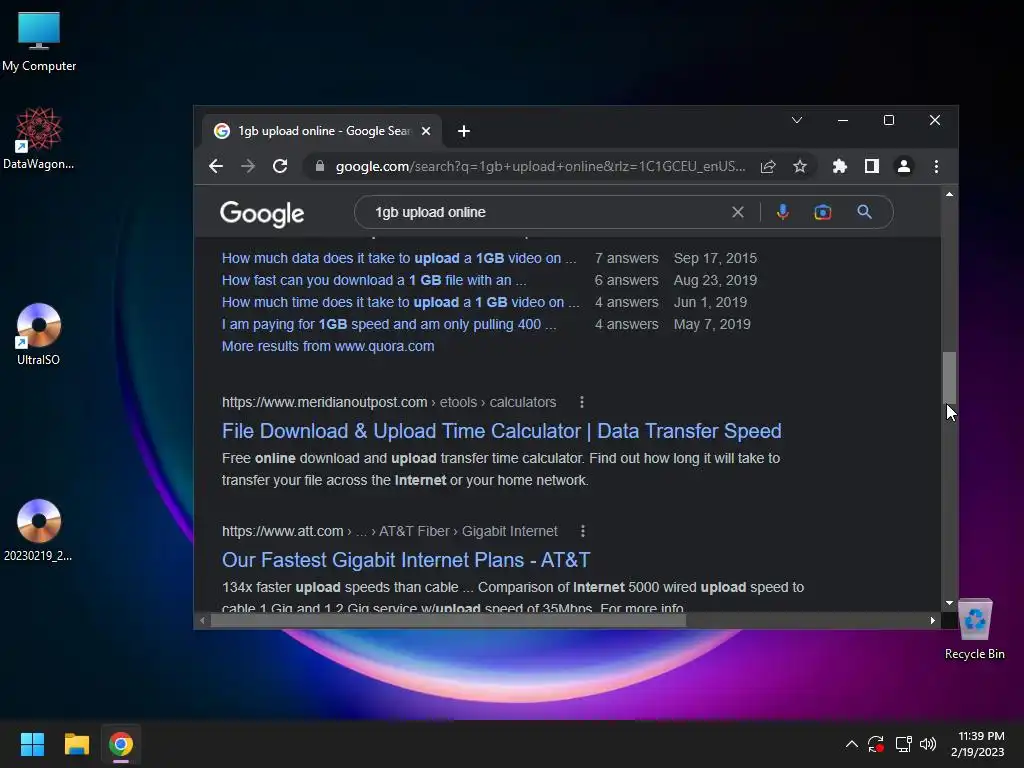
Task: Bookmark this page with the star icon
Action: (x=800, y=167)
